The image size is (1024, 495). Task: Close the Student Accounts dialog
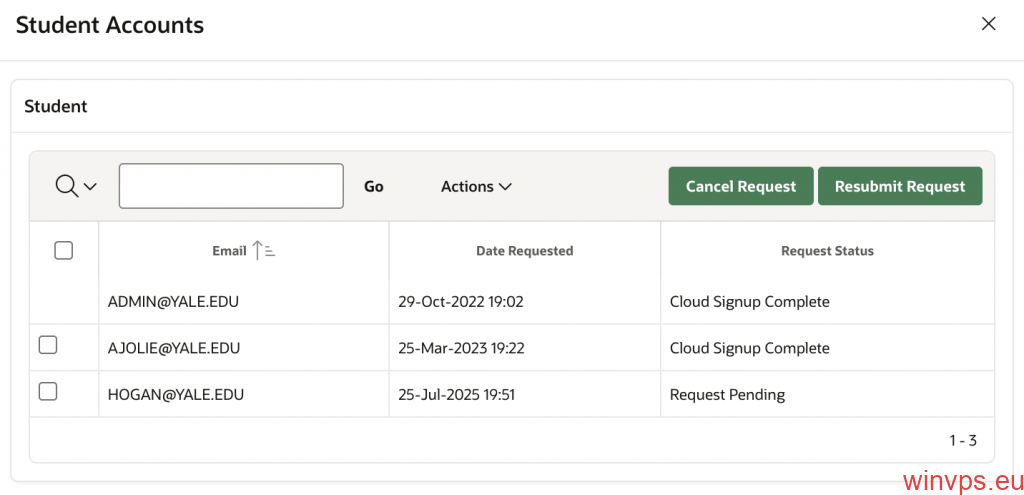[989, 24]
